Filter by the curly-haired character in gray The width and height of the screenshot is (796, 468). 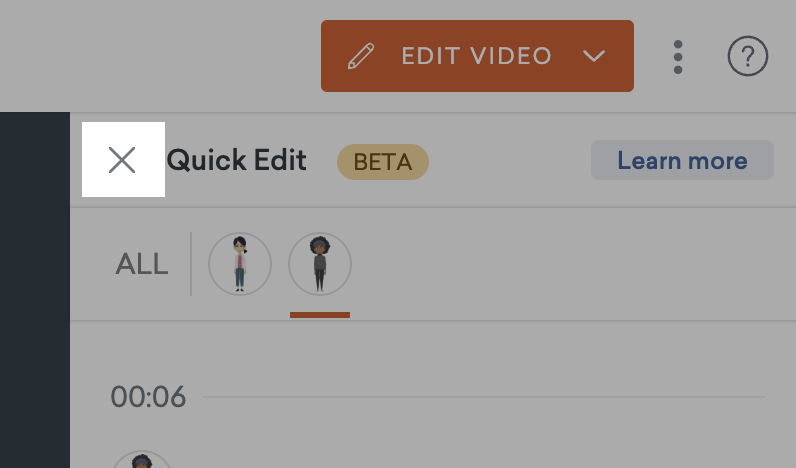[x=320, y=264]
